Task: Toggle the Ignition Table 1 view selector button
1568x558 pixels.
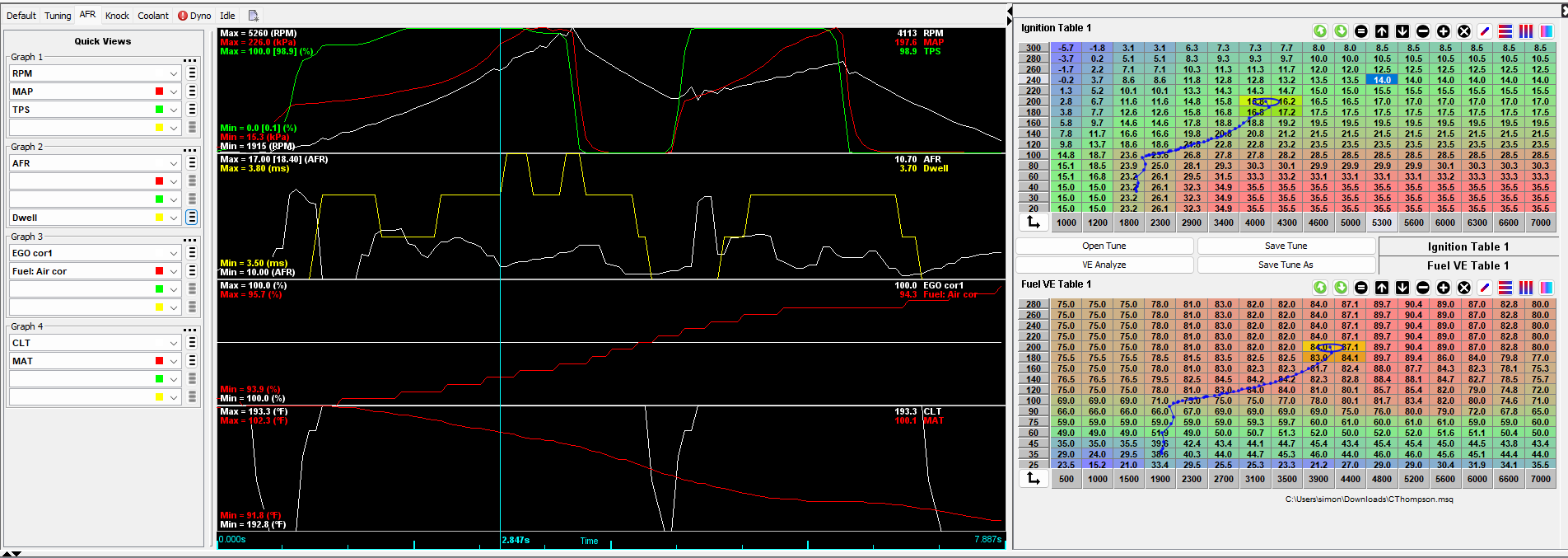Action: [1468, 246]
